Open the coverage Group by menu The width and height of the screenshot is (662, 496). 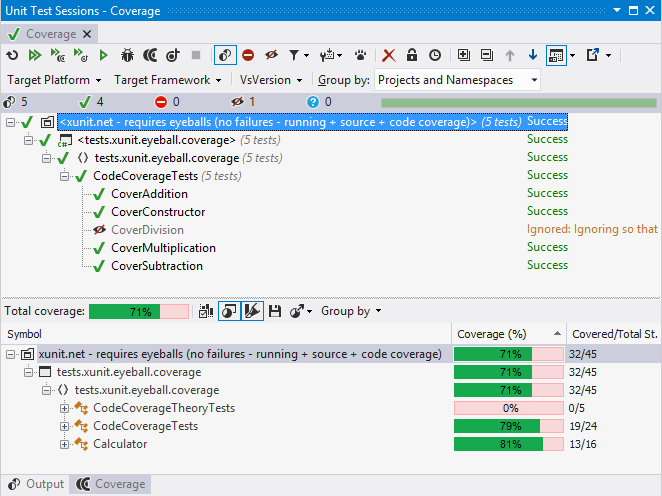tap(351, 311)
